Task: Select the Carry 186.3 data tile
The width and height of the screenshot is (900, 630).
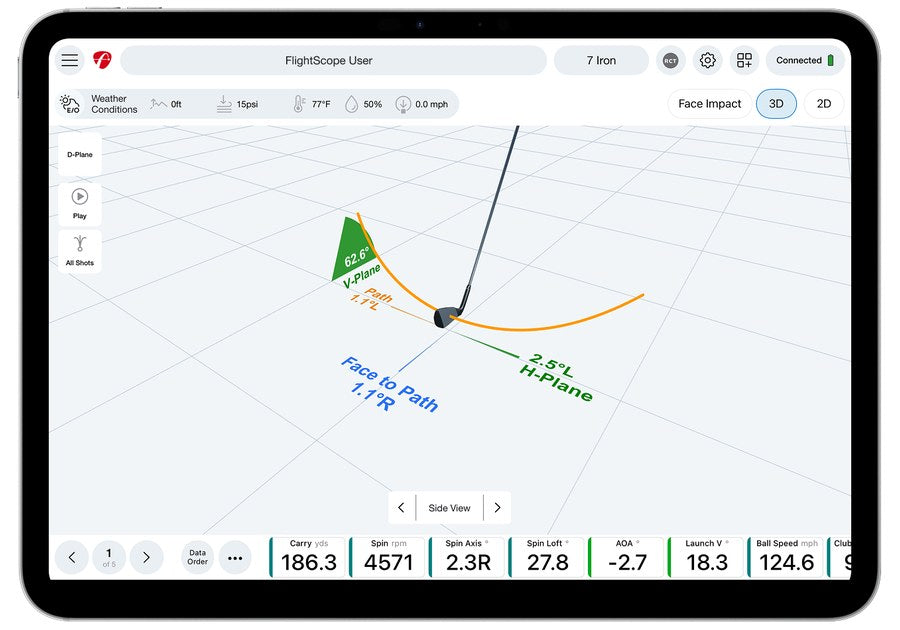Action: pos(308,557)
